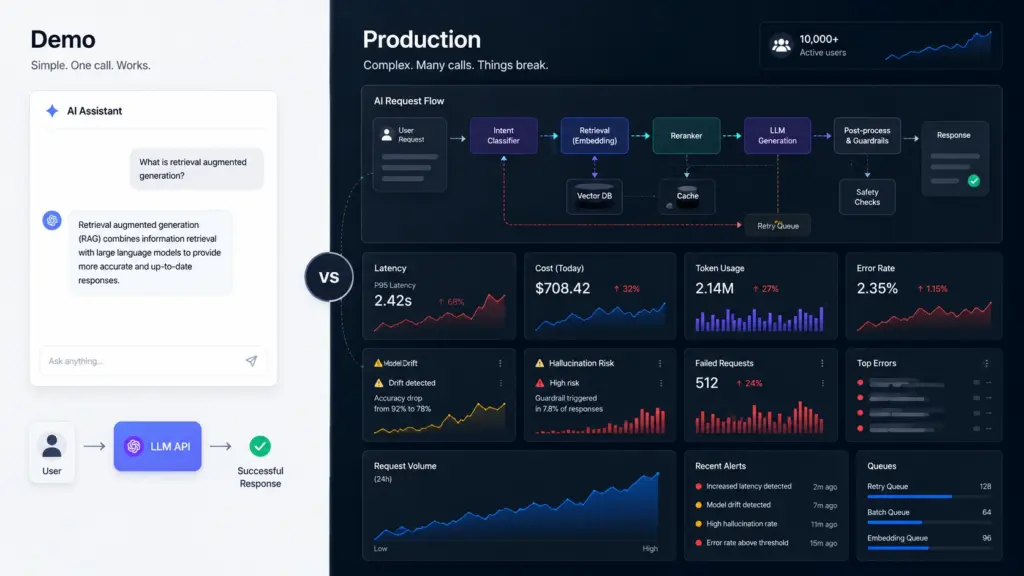Click the Error Rate trend chart
1024x576 pixels.
click(x=924, y=317)
